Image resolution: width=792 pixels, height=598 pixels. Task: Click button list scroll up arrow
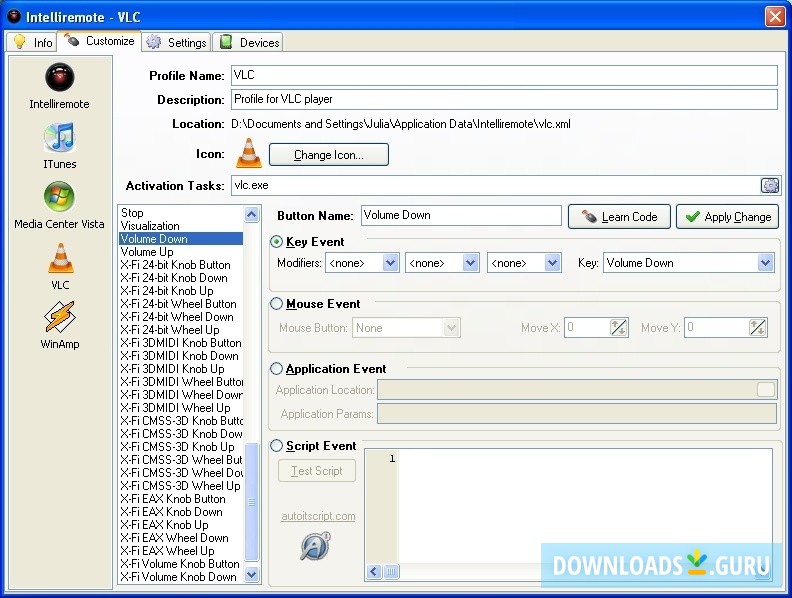click(x=252, y=215)
